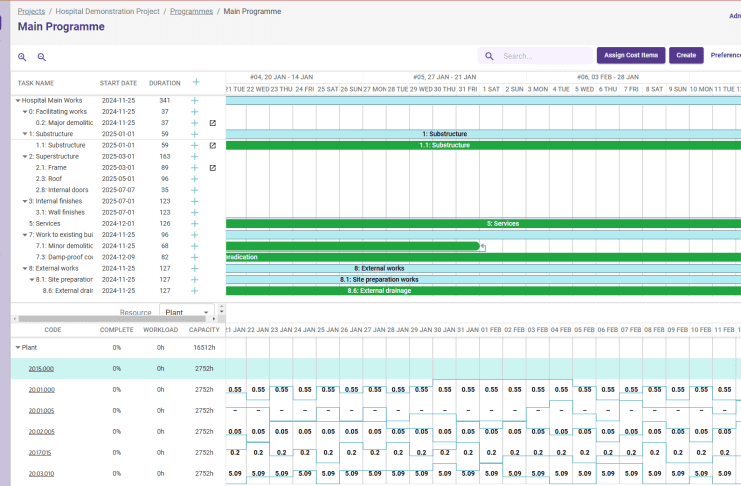Collapse the 2: Superstructure task group

[x=25, y=157]
